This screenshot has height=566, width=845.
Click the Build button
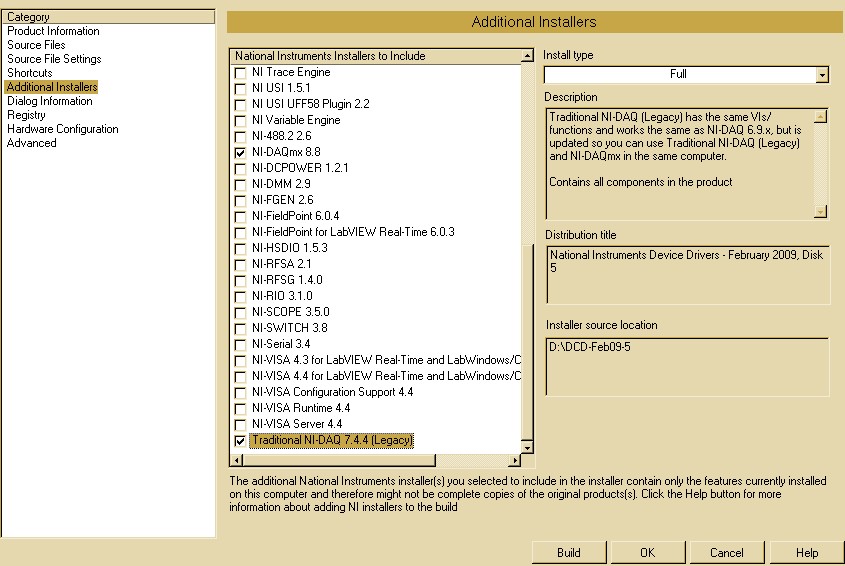[569, 553]
